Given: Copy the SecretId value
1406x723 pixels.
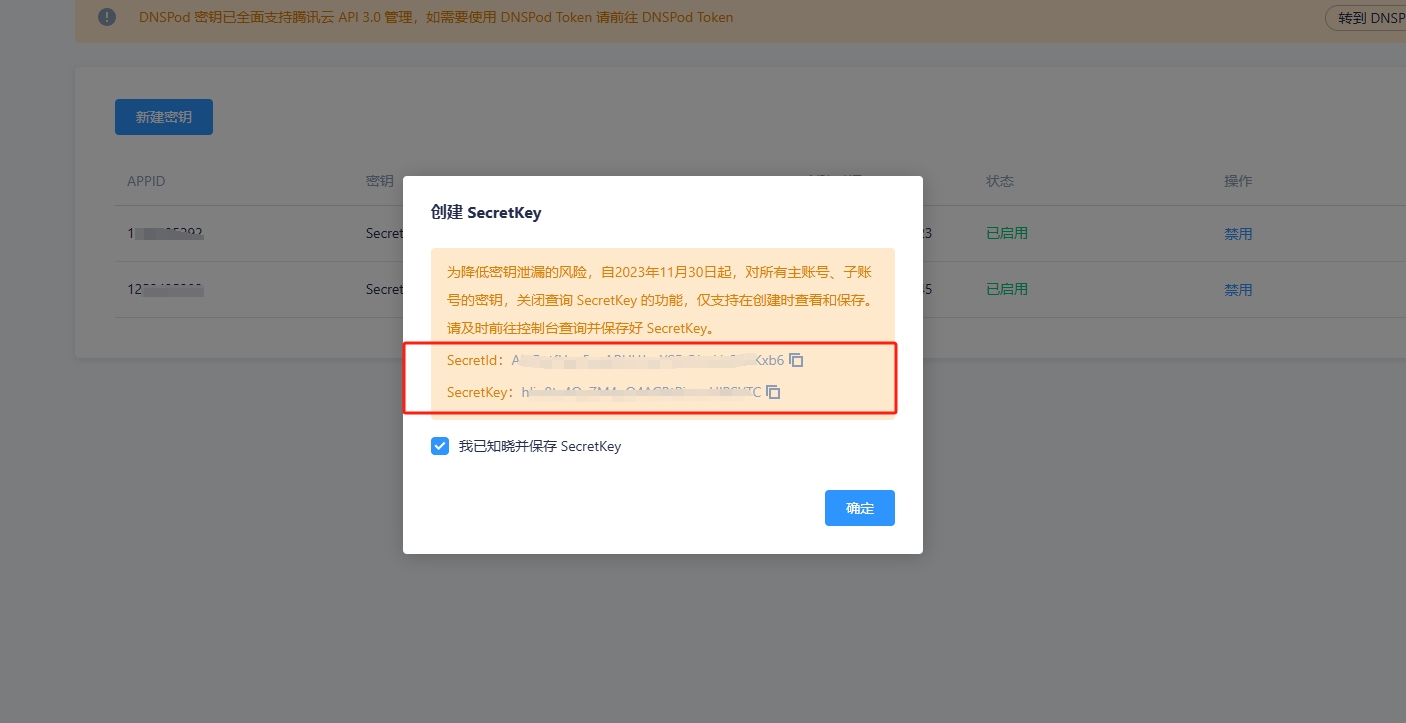Looking at the screenshot, I should pyautogui.click(x=796, y=360).
